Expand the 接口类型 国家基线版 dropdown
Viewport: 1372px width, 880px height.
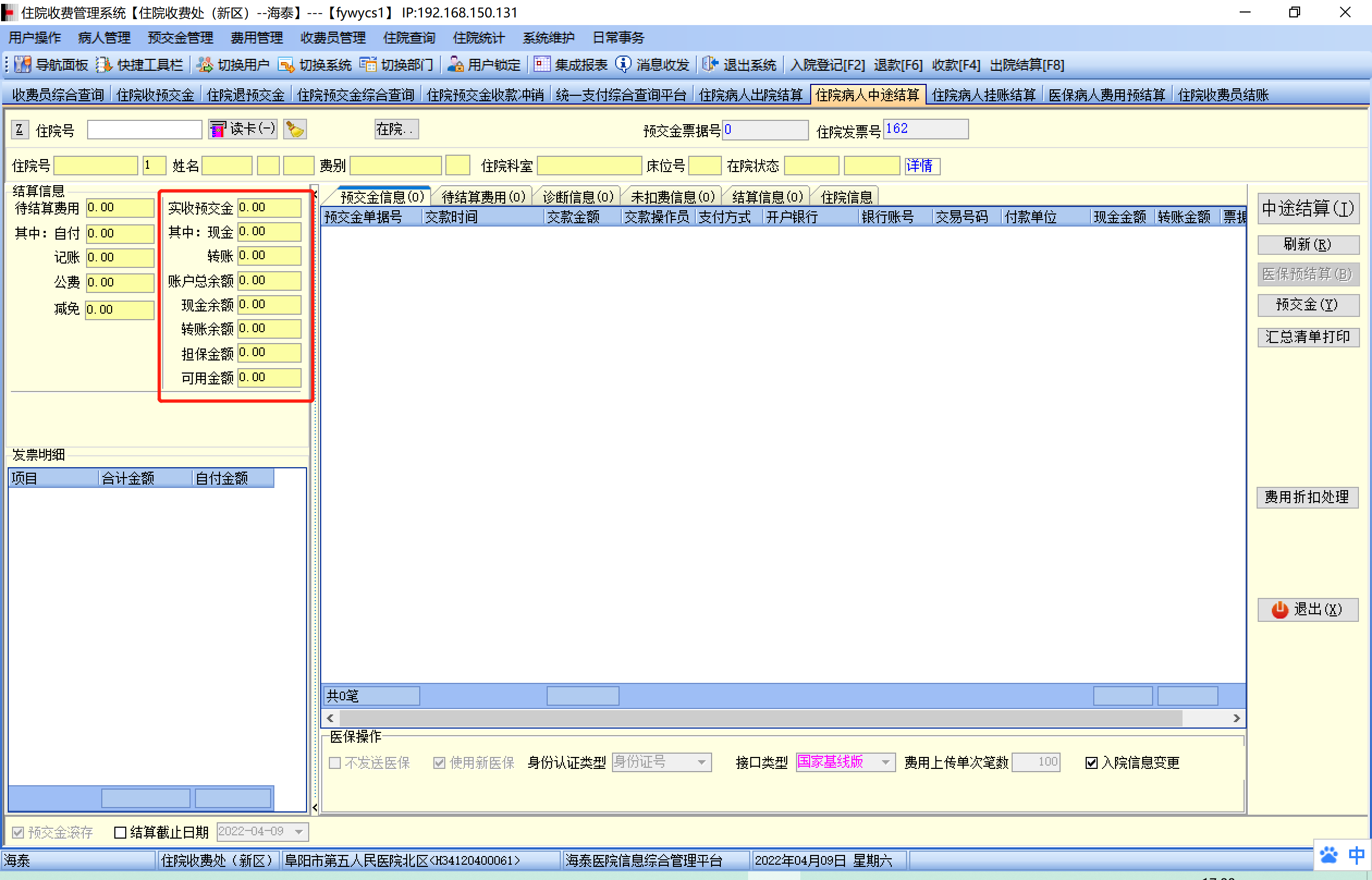885,762
